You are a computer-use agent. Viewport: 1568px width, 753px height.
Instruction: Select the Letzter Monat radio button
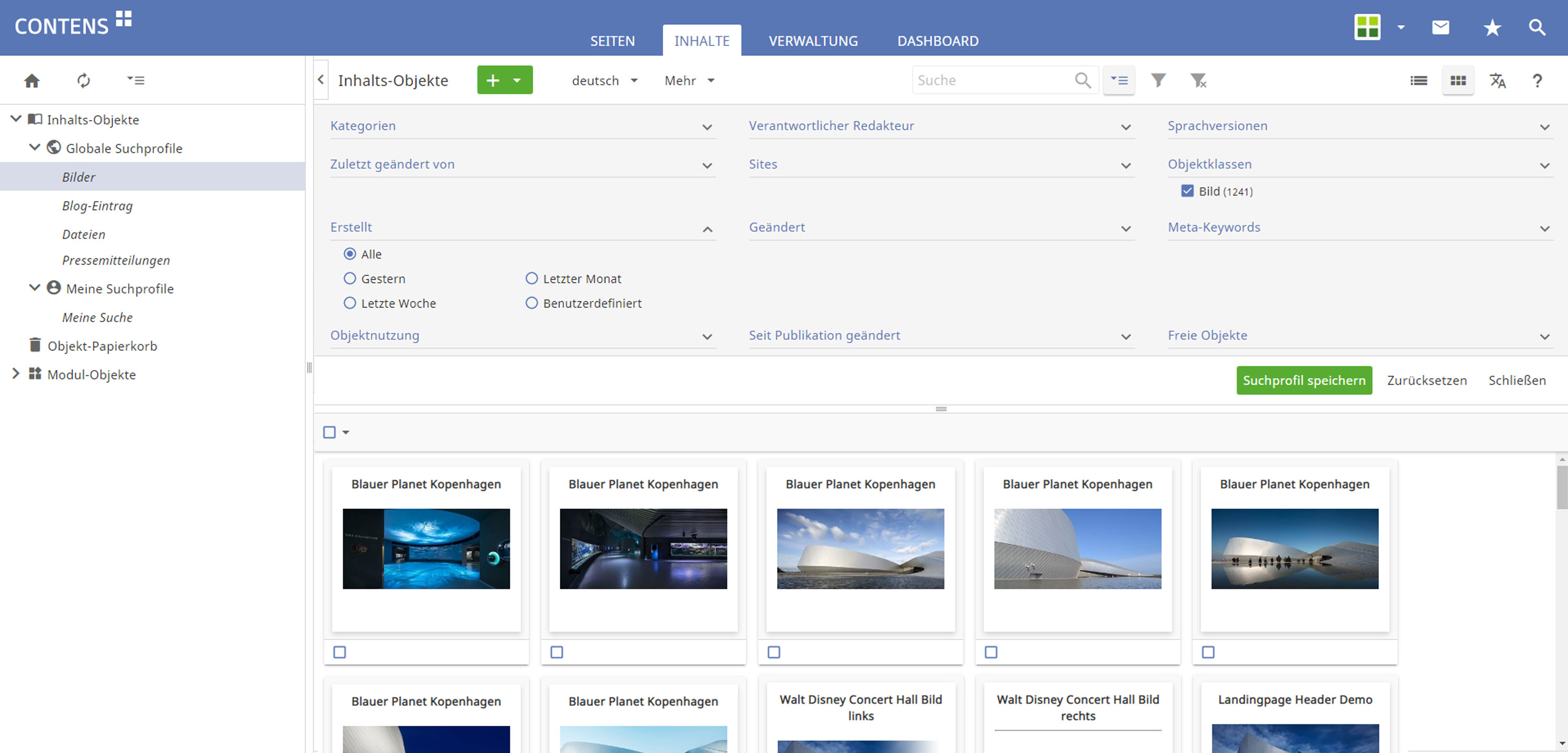pyautogui.click(x=532, y=278)
